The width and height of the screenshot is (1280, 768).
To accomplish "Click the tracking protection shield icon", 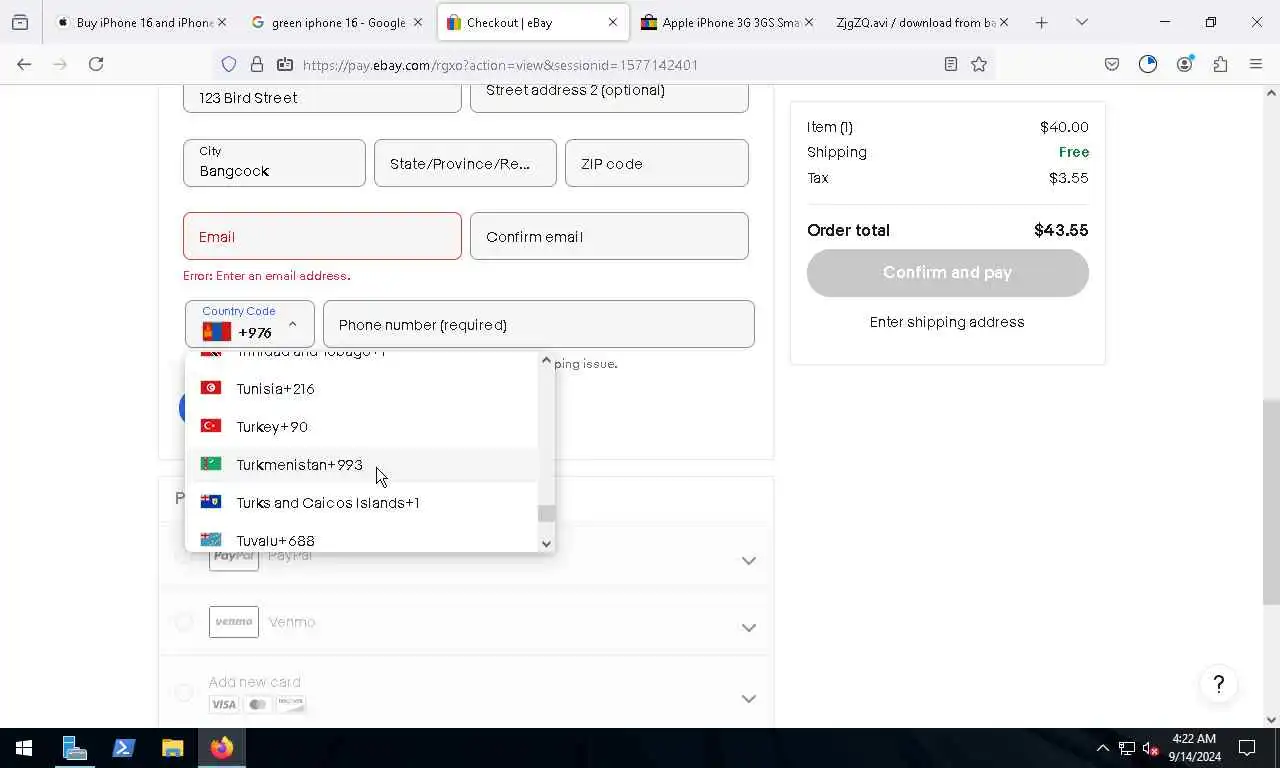I will pyautogui.click(x=229, y=64).
